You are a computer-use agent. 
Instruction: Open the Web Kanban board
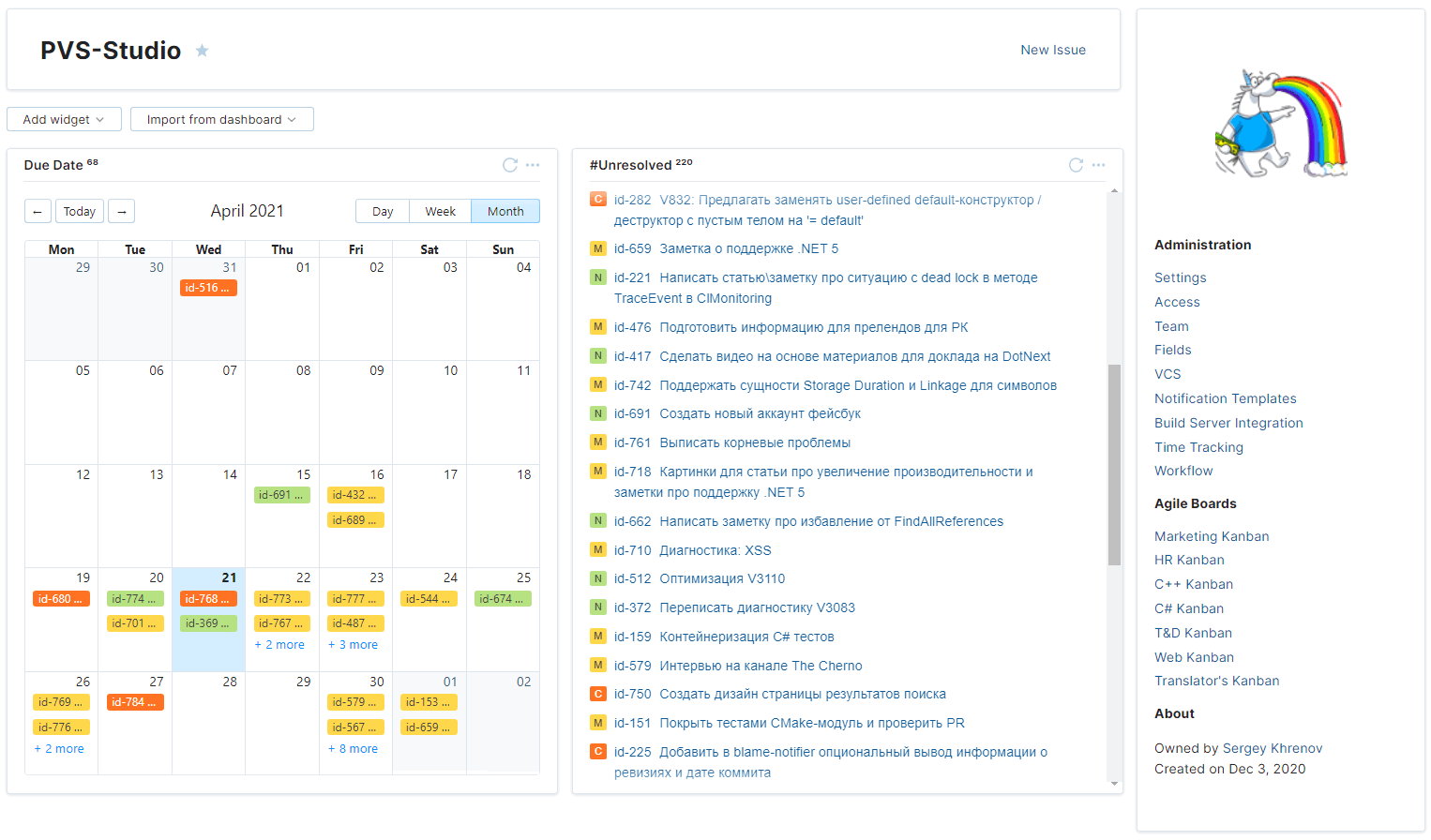pyautogui.click(x=1194, y=657)
